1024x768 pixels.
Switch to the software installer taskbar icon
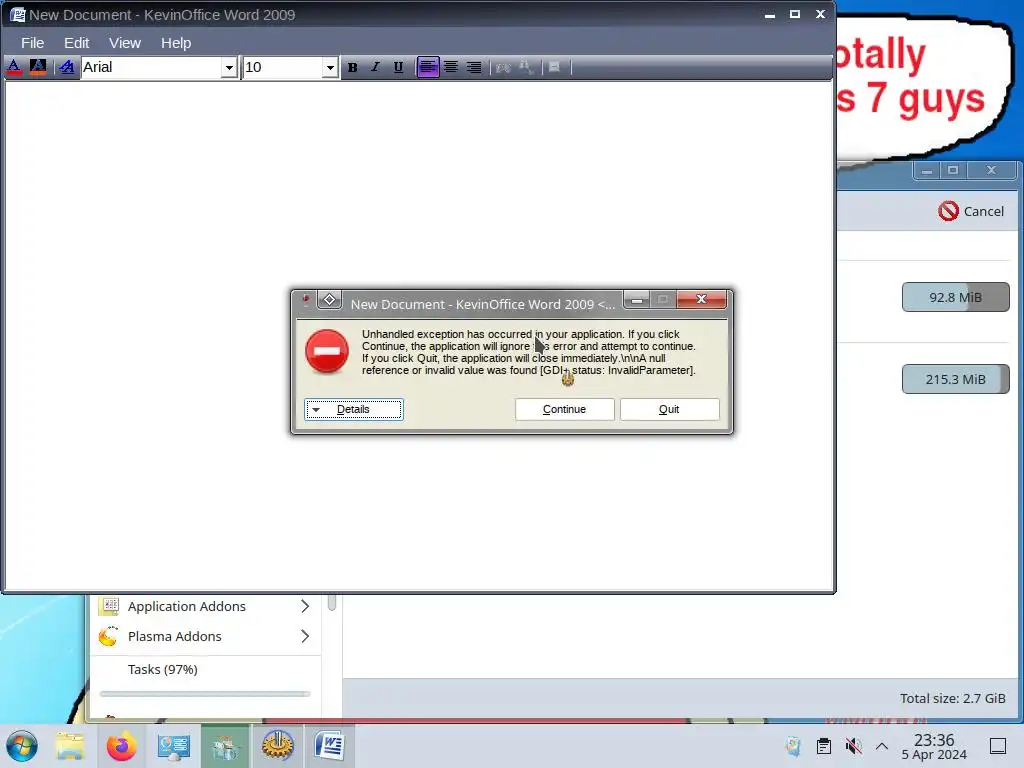[225, 746]
